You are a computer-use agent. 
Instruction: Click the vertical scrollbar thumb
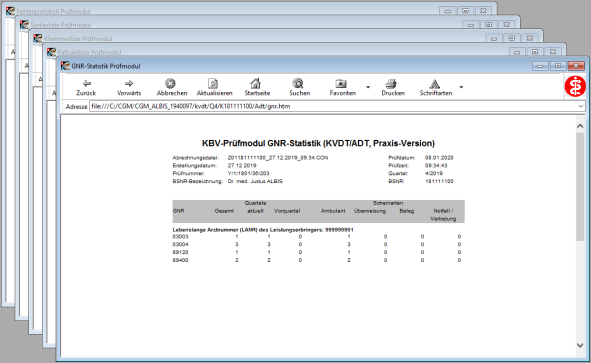(x=580, y=186)
